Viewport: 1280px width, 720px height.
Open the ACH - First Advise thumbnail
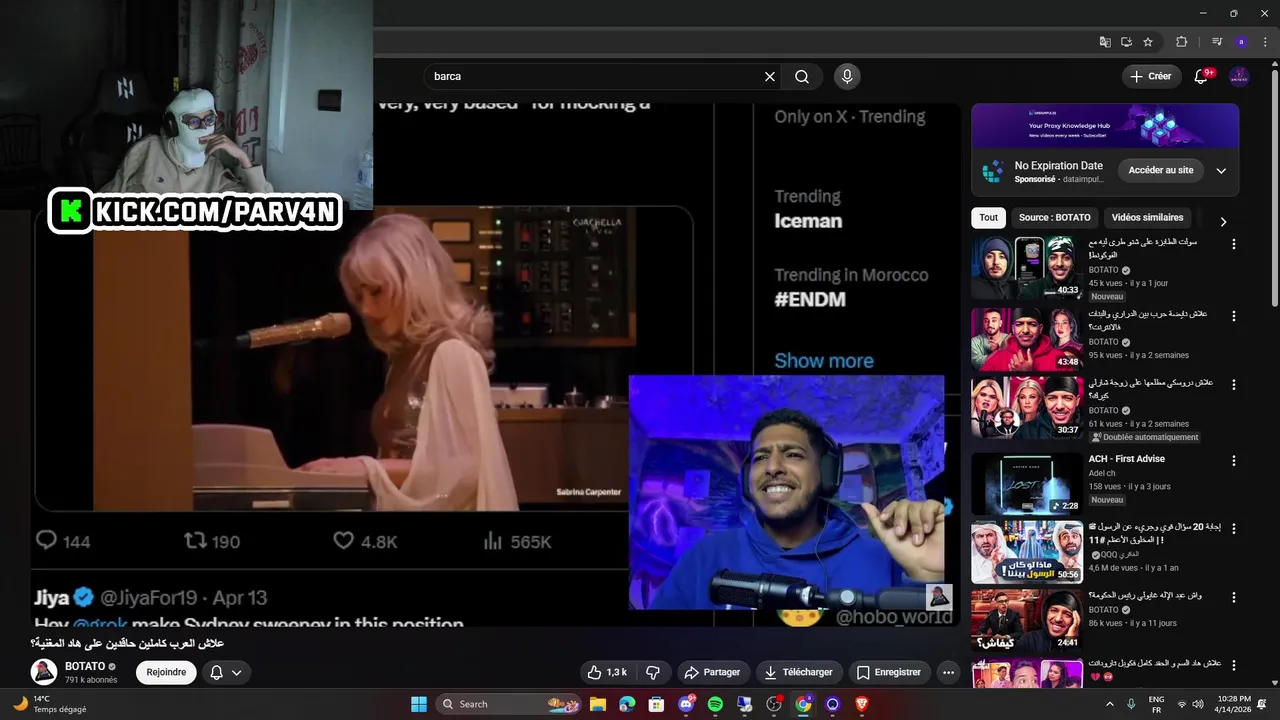1026,484
